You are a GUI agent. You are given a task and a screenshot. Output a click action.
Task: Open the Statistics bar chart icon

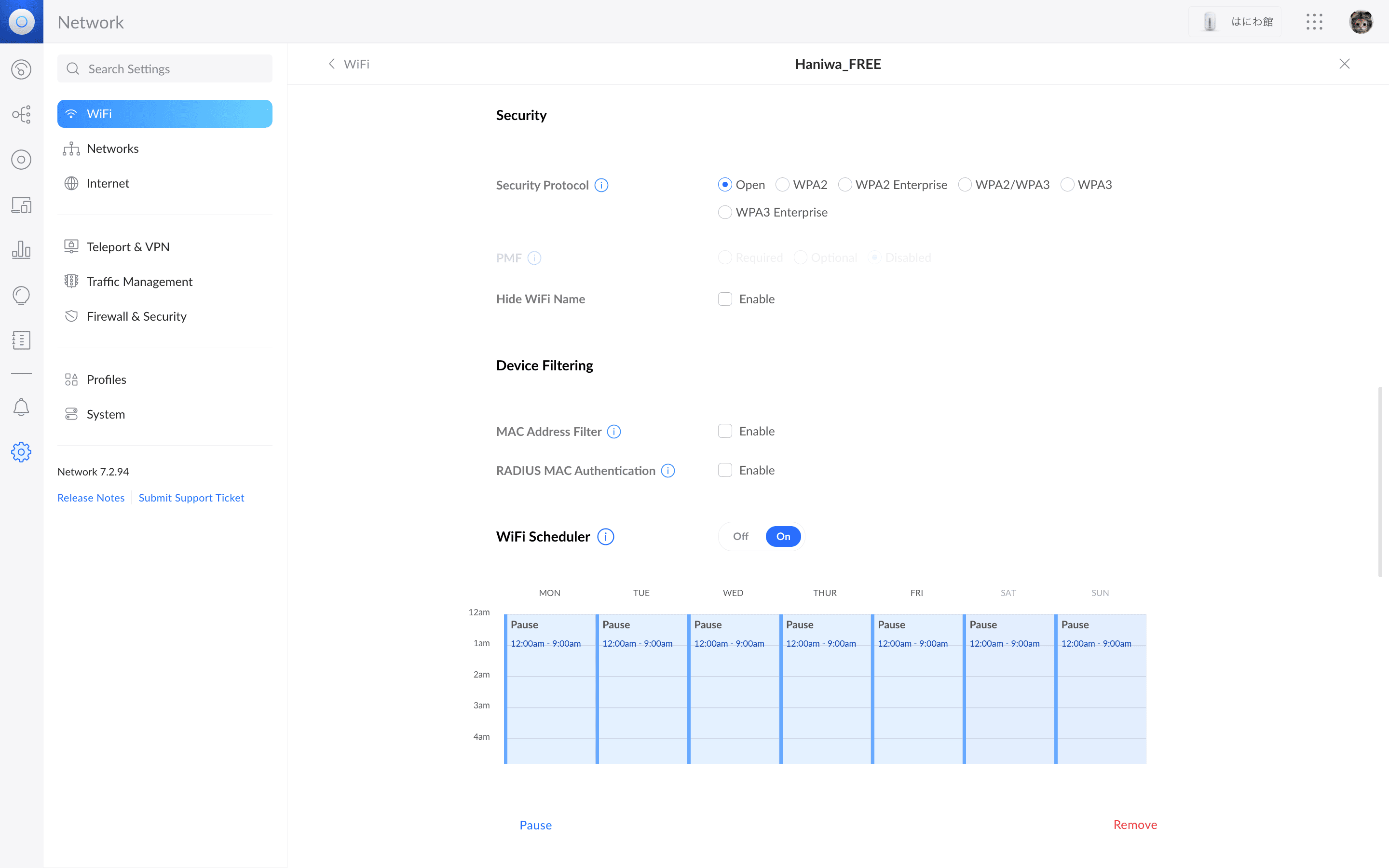pos(21,250)
